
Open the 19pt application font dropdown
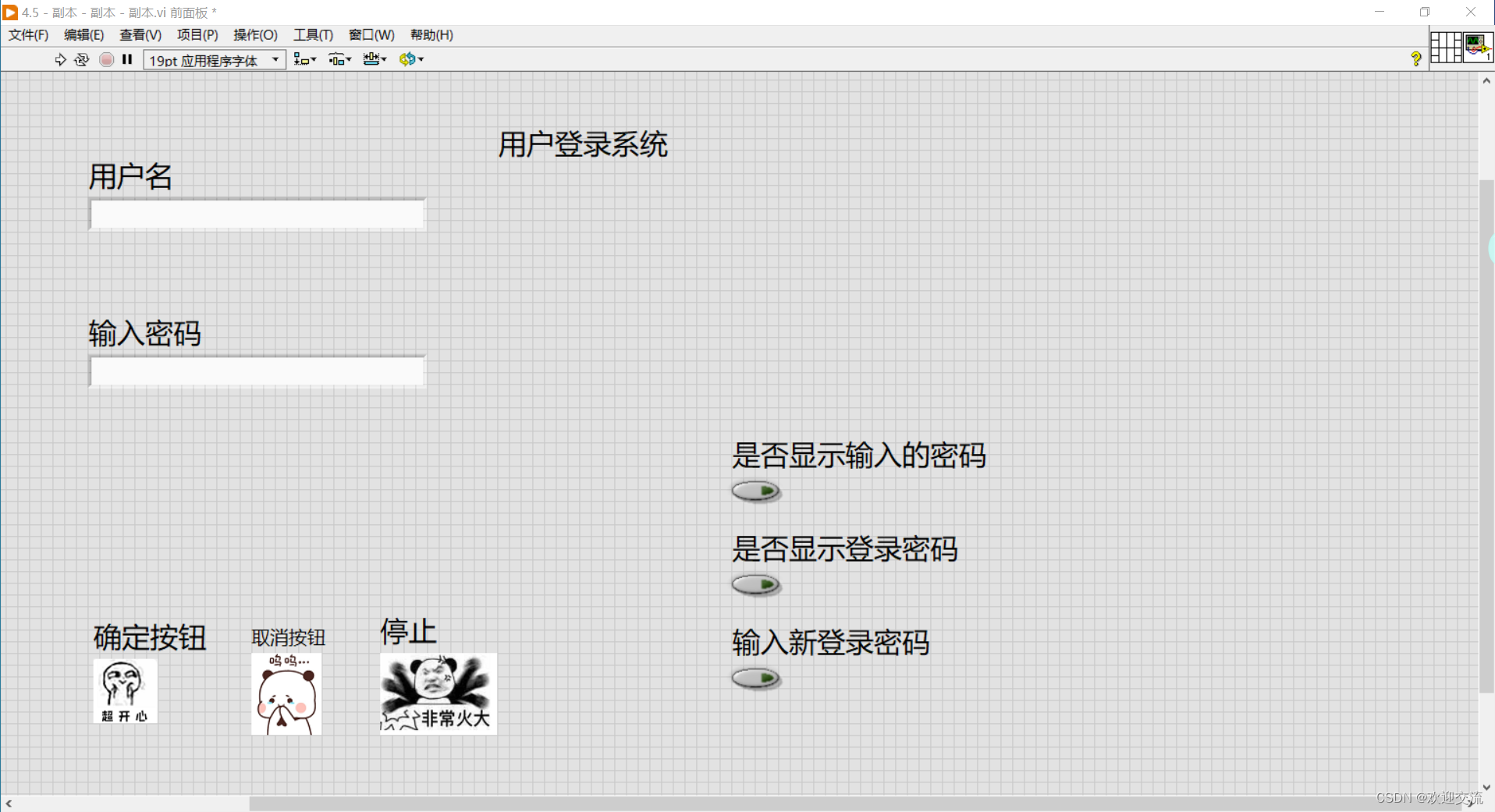click(x=275, y=59)
